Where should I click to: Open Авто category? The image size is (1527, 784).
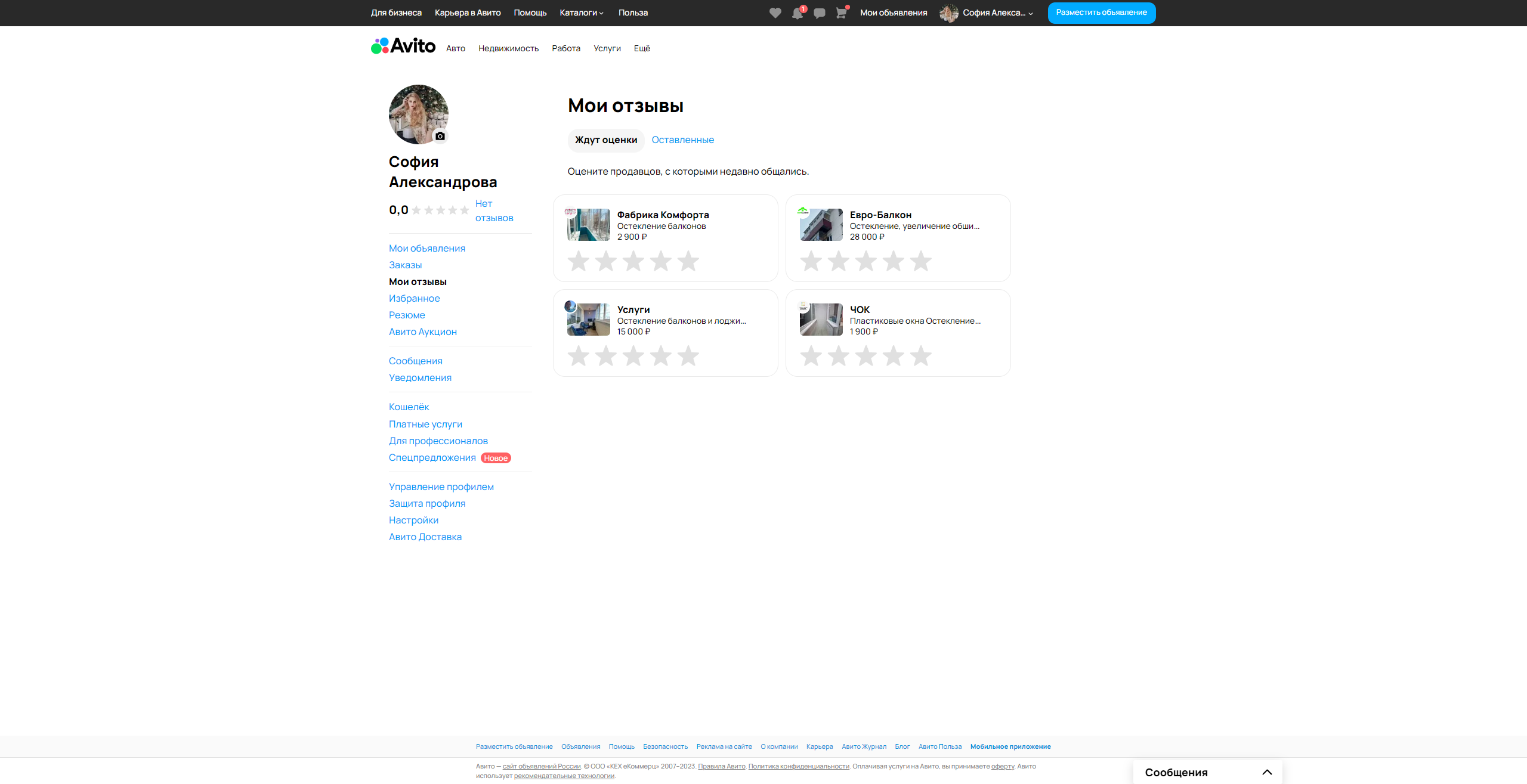pos(456,48)
